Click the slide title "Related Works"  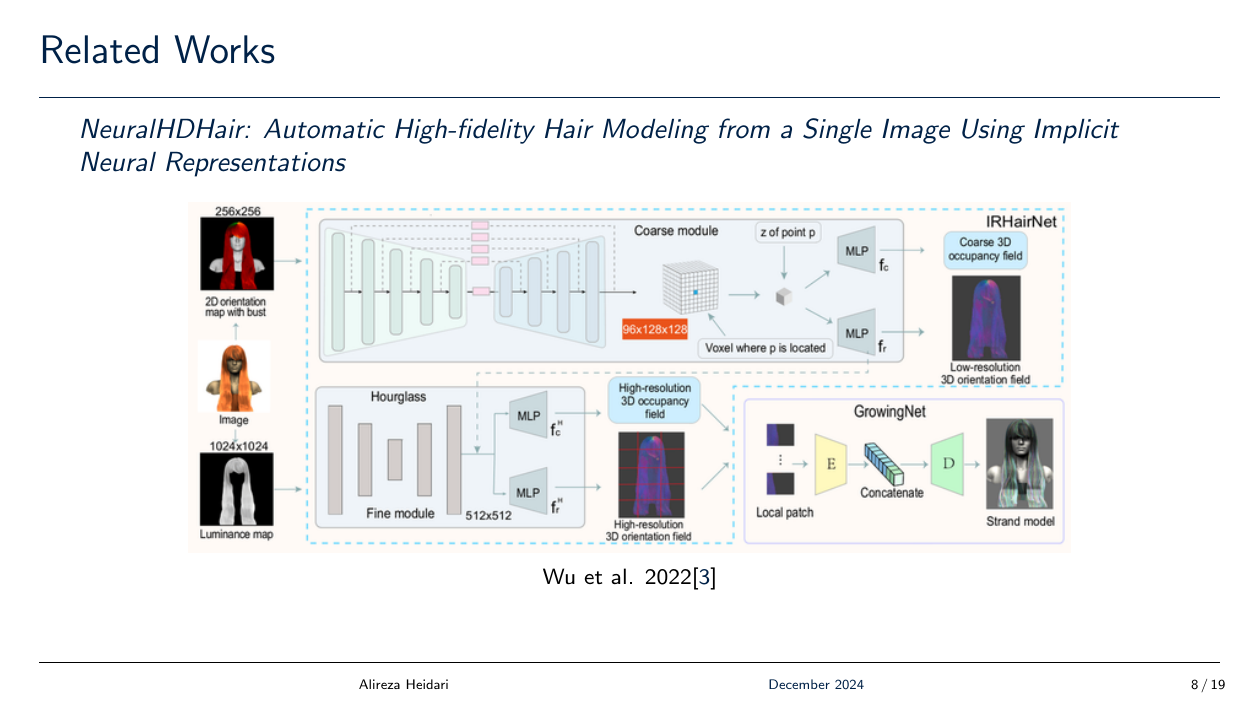coord(157,49)
